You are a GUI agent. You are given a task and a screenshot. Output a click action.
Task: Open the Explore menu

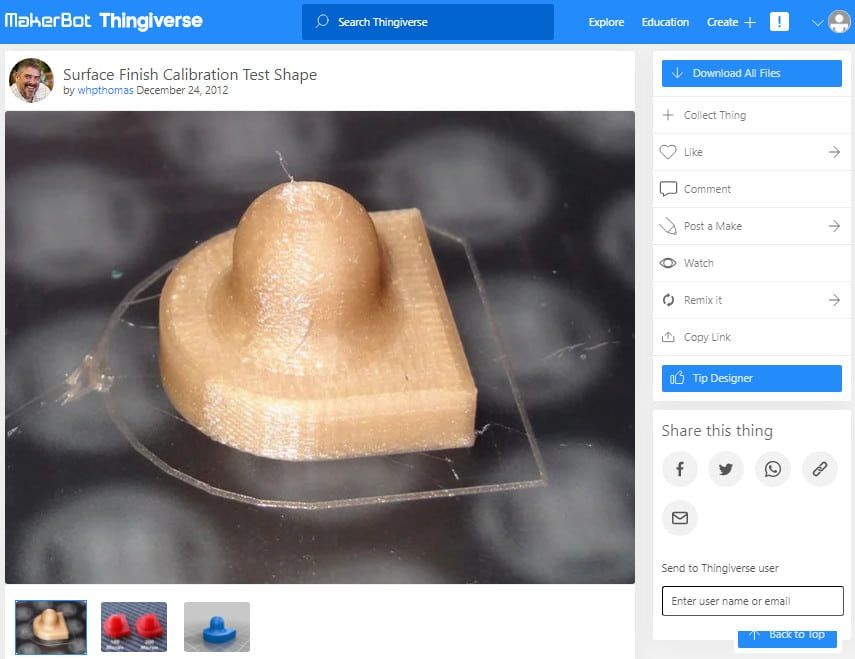605,22
